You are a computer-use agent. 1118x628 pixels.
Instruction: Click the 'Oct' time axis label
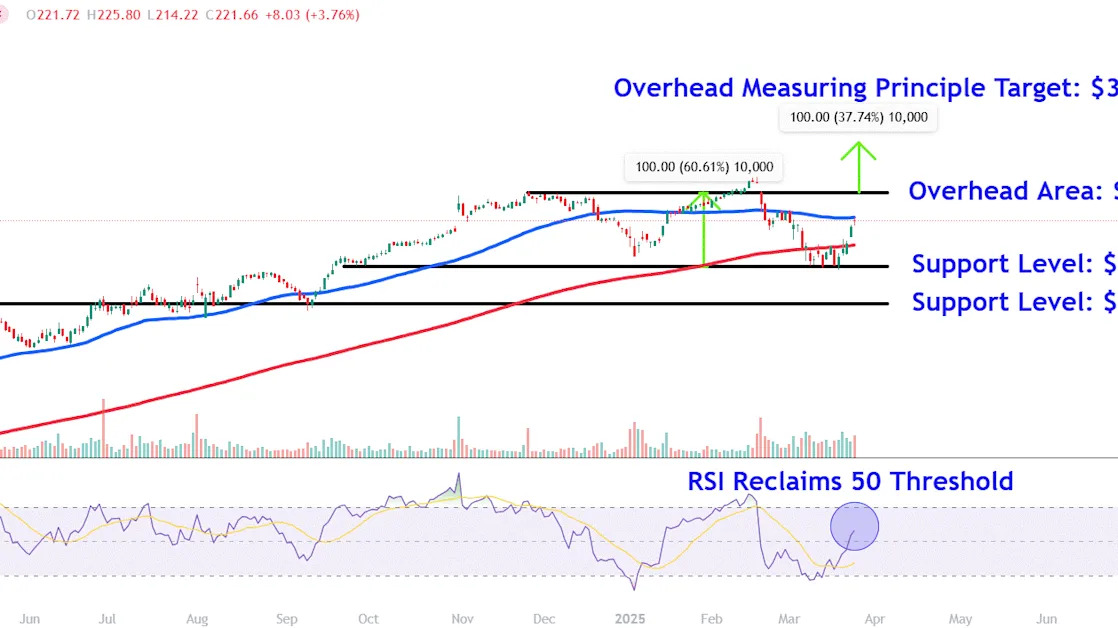(368, 619)
